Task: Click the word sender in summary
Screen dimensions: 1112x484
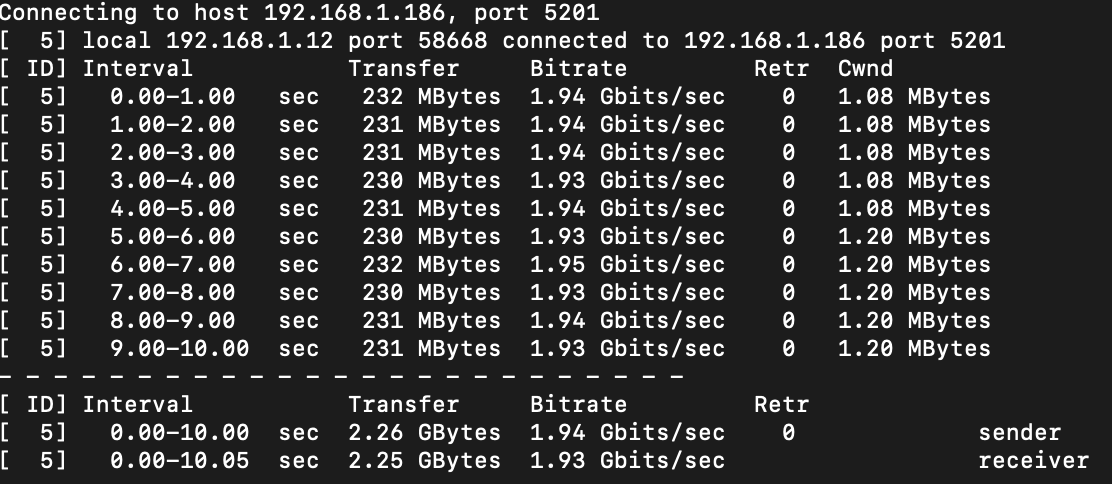Action: click(x=1020, y=432)
